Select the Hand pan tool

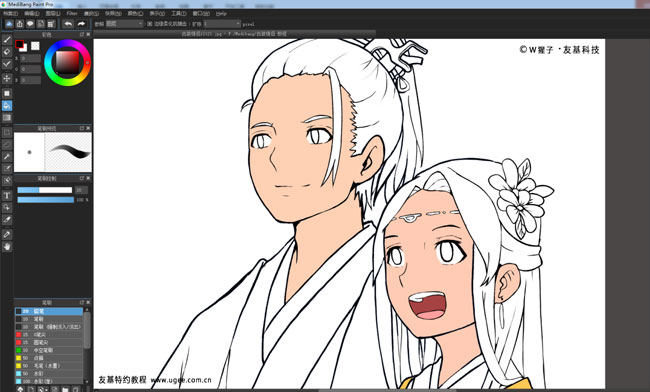7,247
